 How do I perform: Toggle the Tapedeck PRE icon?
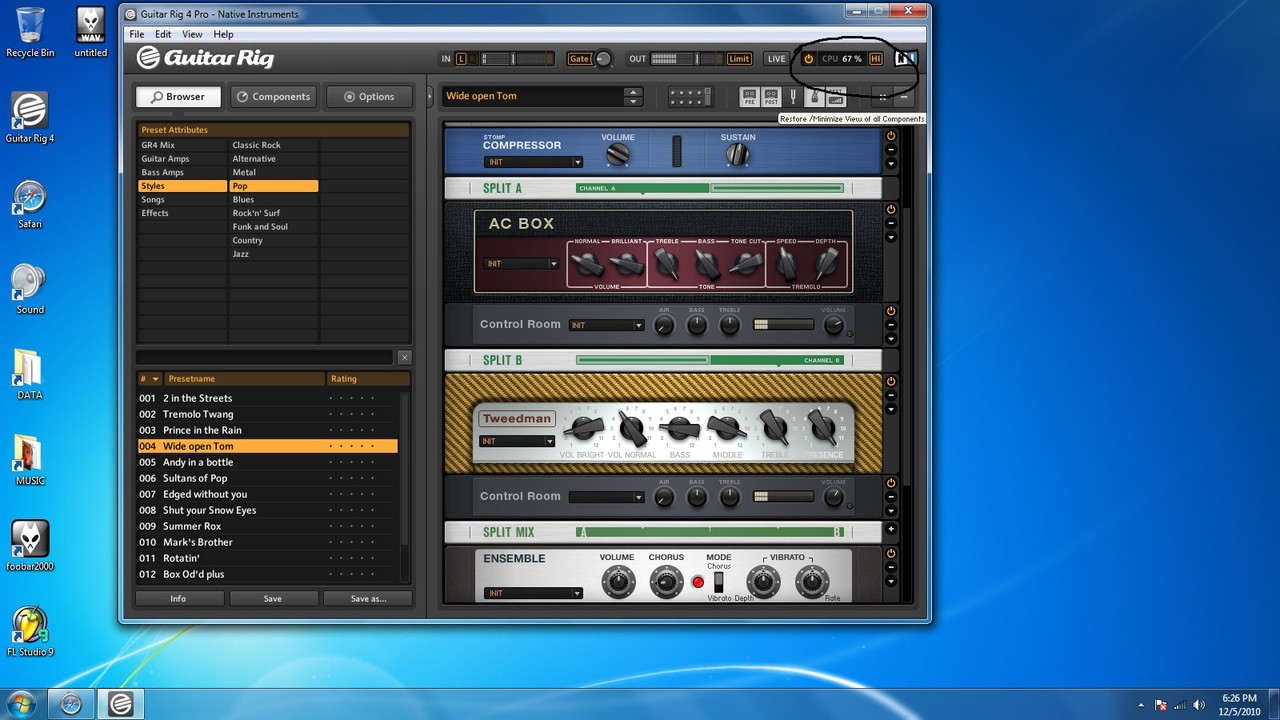click(749, 97)
